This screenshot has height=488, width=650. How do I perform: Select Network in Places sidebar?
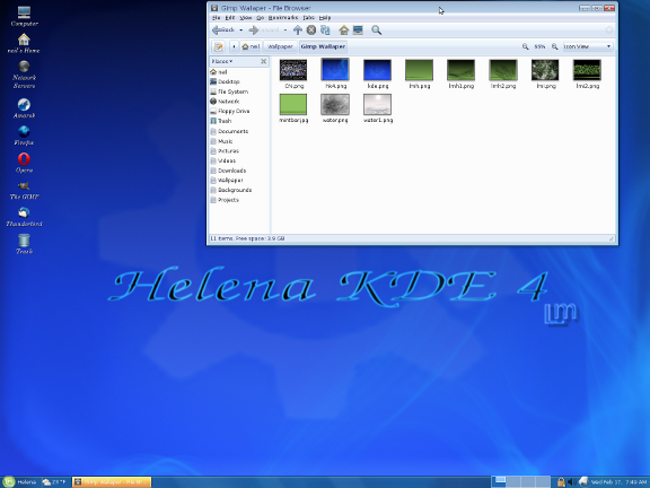(x=239, y=101)
